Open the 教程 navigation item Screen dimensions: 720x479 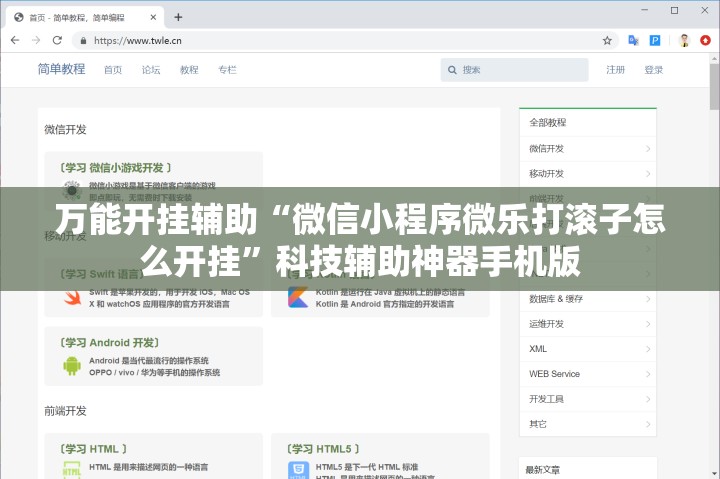tap(189, 70)
